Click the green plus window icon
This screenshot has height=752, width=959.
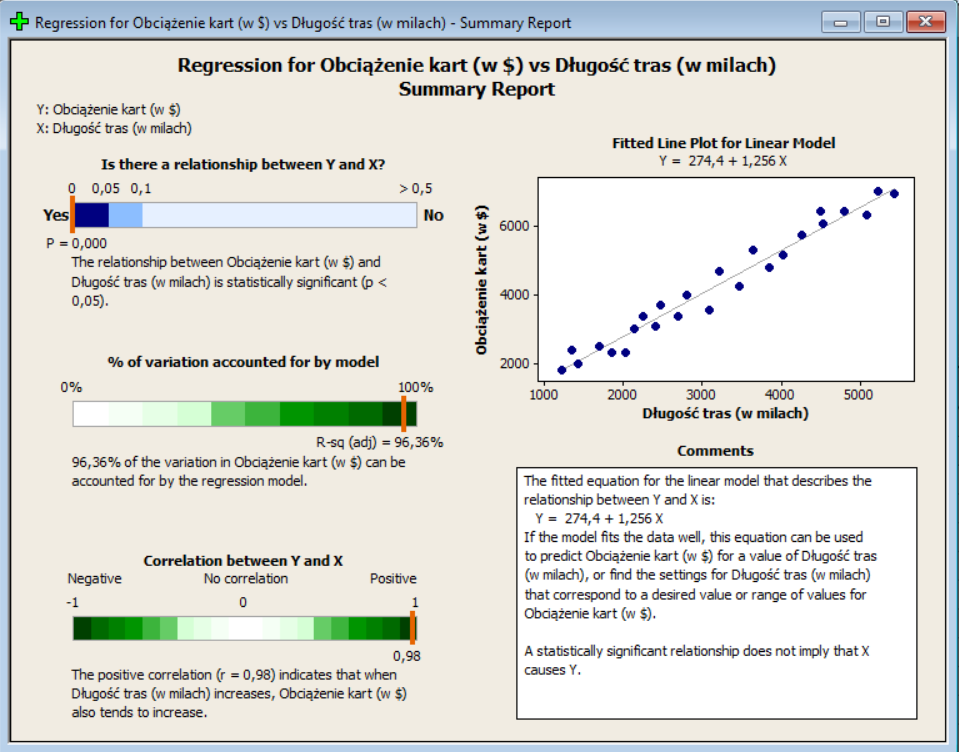pyautogui.click(x=19, y=22)
